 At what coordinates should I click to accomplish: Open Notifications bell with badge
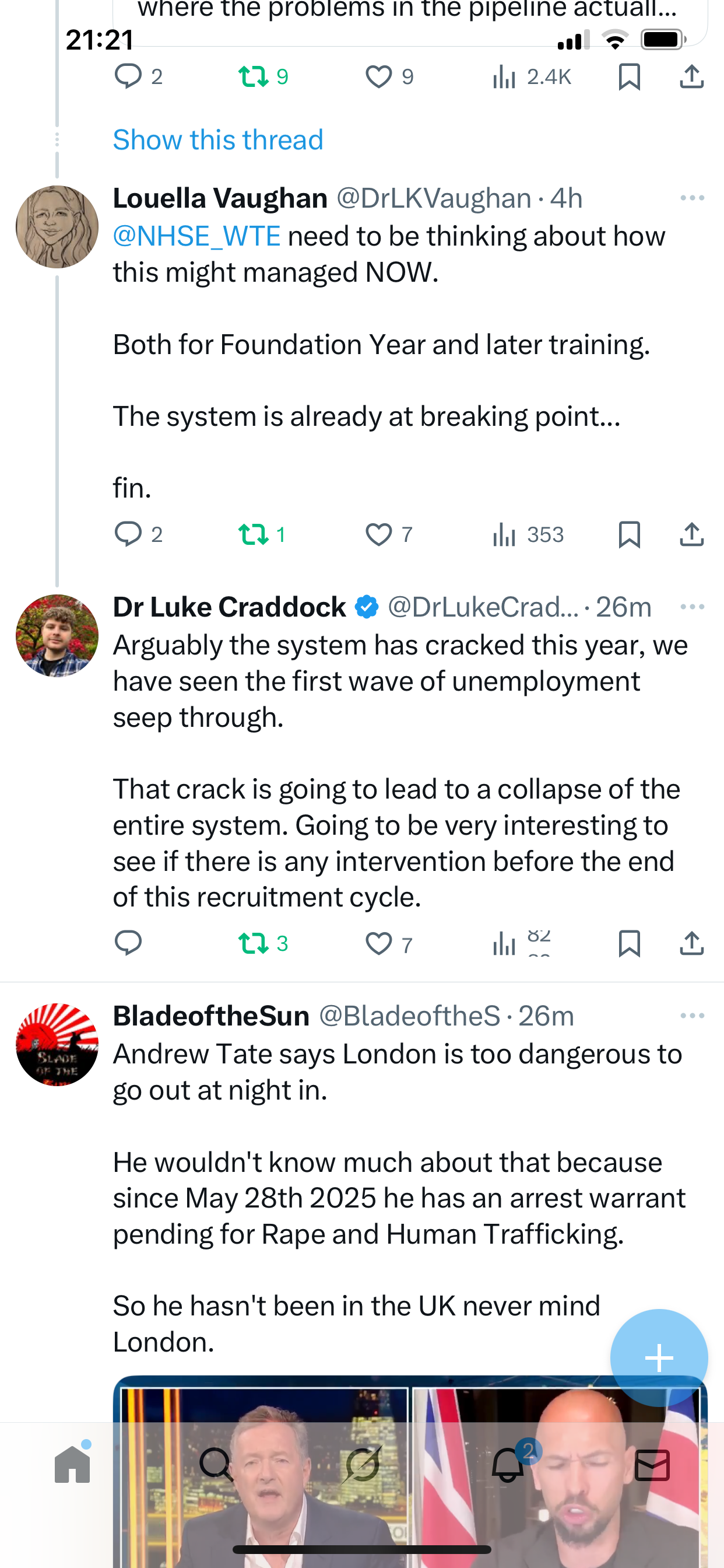click(x=508, y=1465)
